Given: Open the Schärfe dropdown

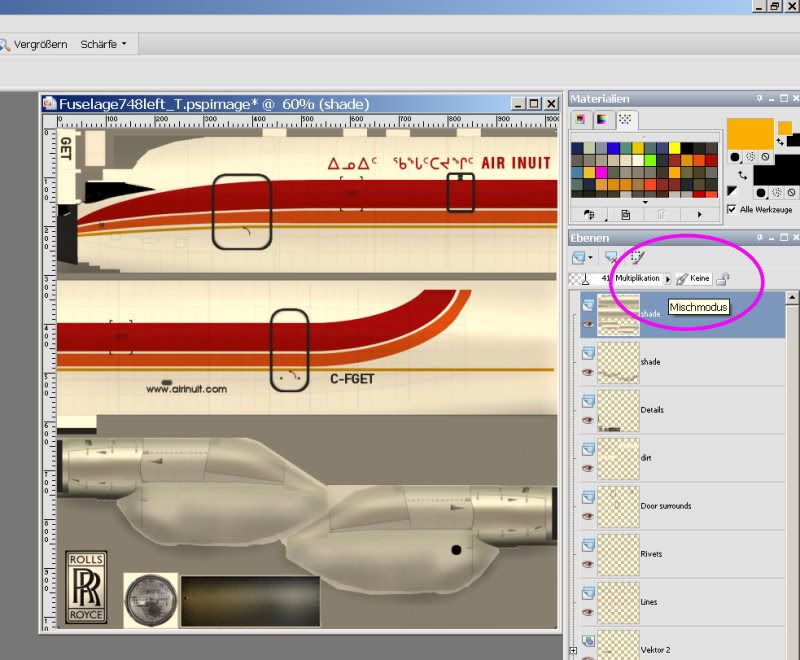Looking at the screenshot, I should 103,44.
